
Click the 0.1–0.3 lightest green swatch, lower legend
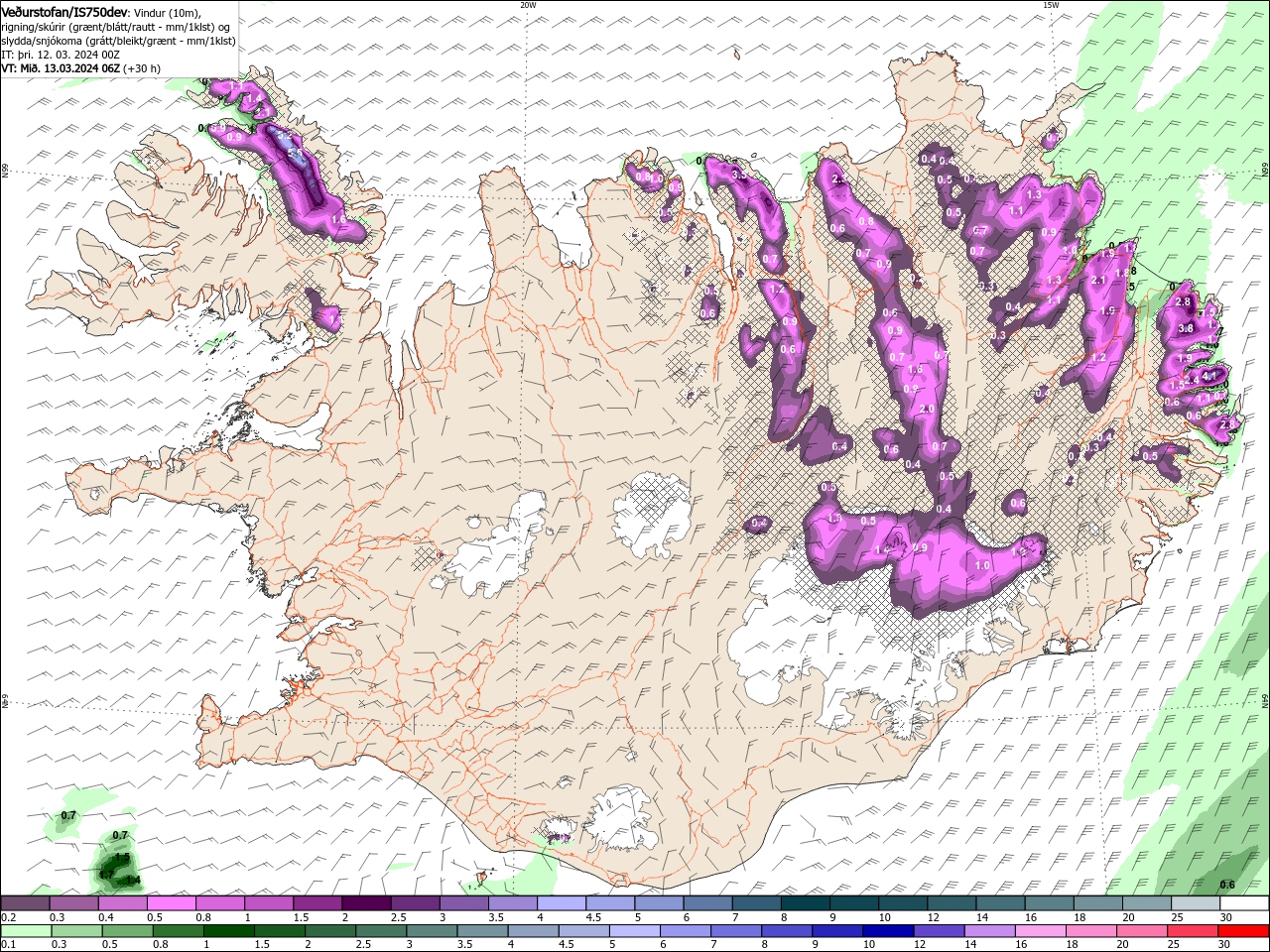[x=26, y=931]
